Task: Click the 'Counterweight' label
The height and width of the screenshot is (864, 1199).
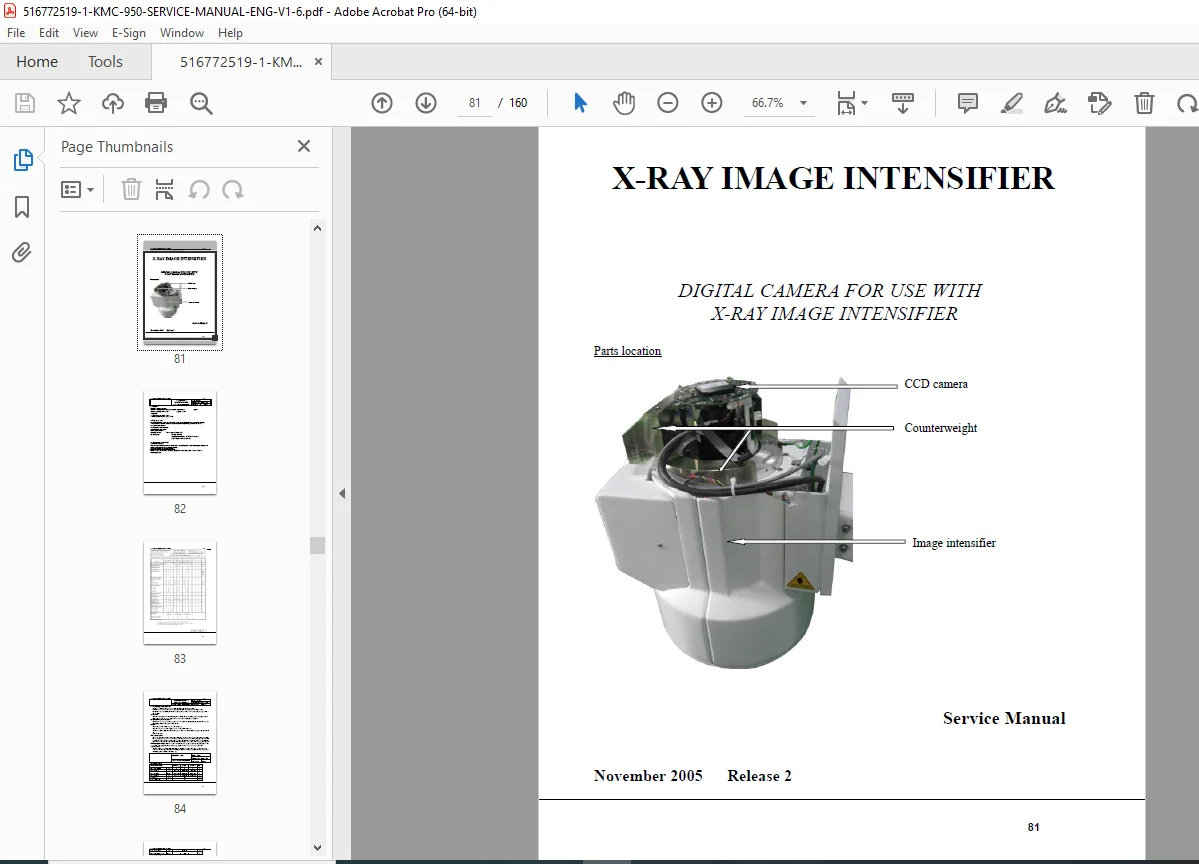Action: coord(941,428)
